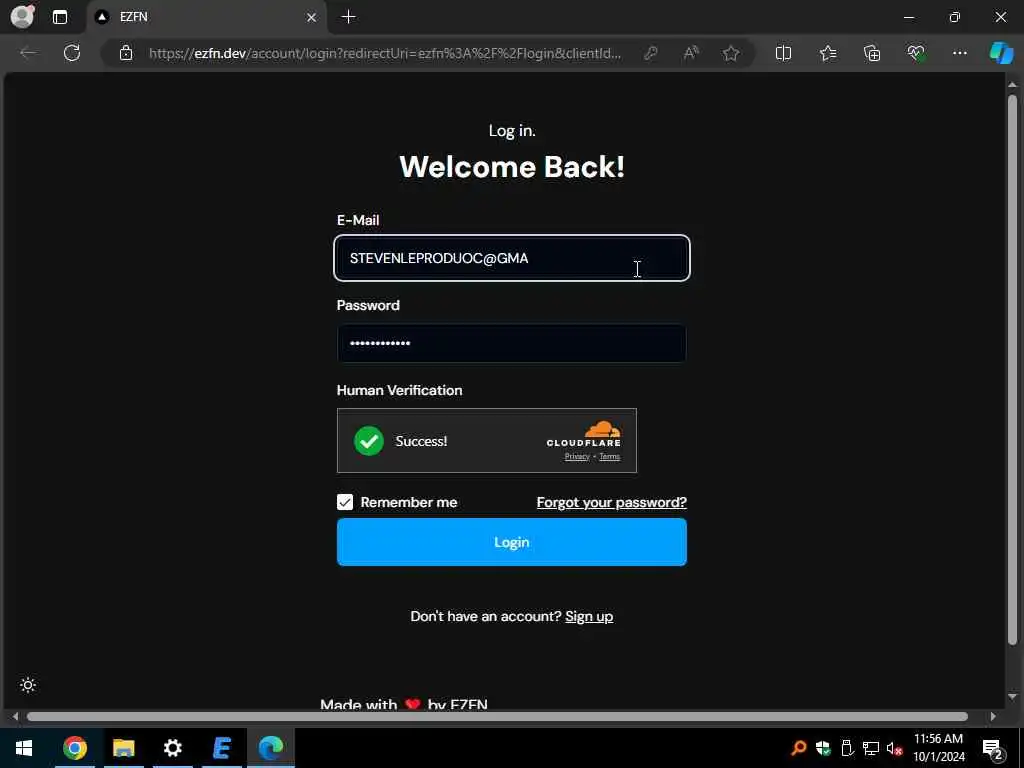Open the Sign up link
Viewport: 1024px width, 768px height.
[588, 616]
